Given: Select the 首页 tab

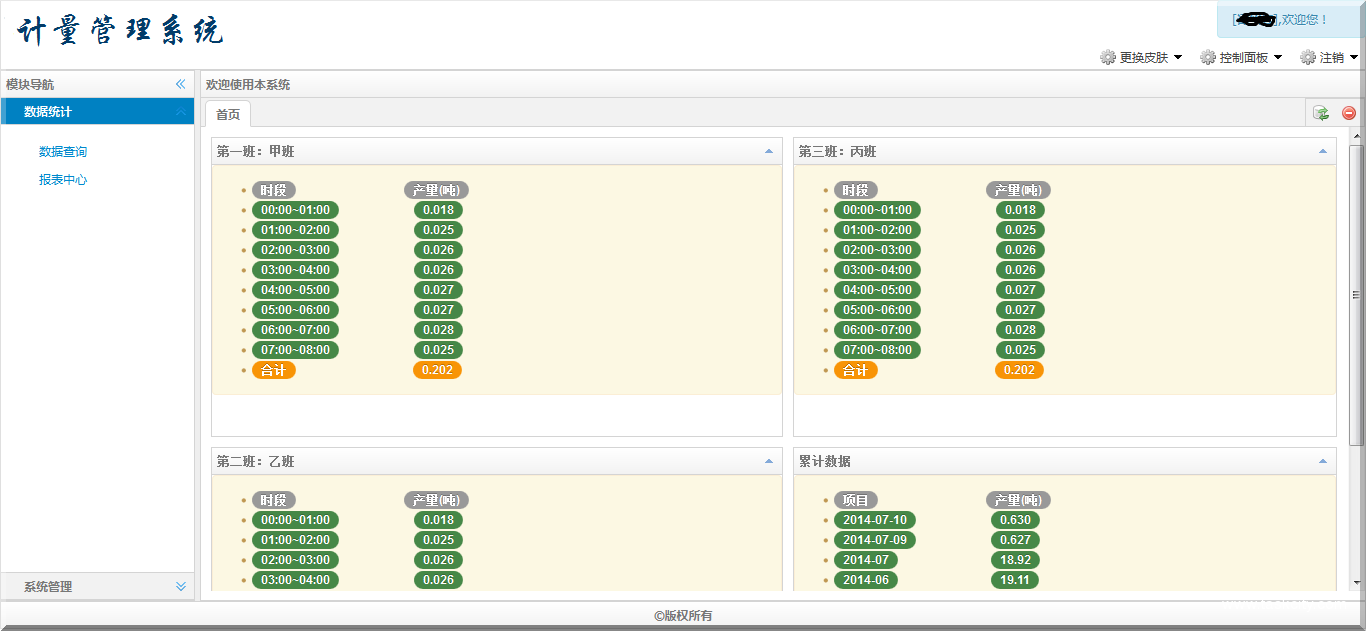Looking at the screenshot, I should point(228,114).
